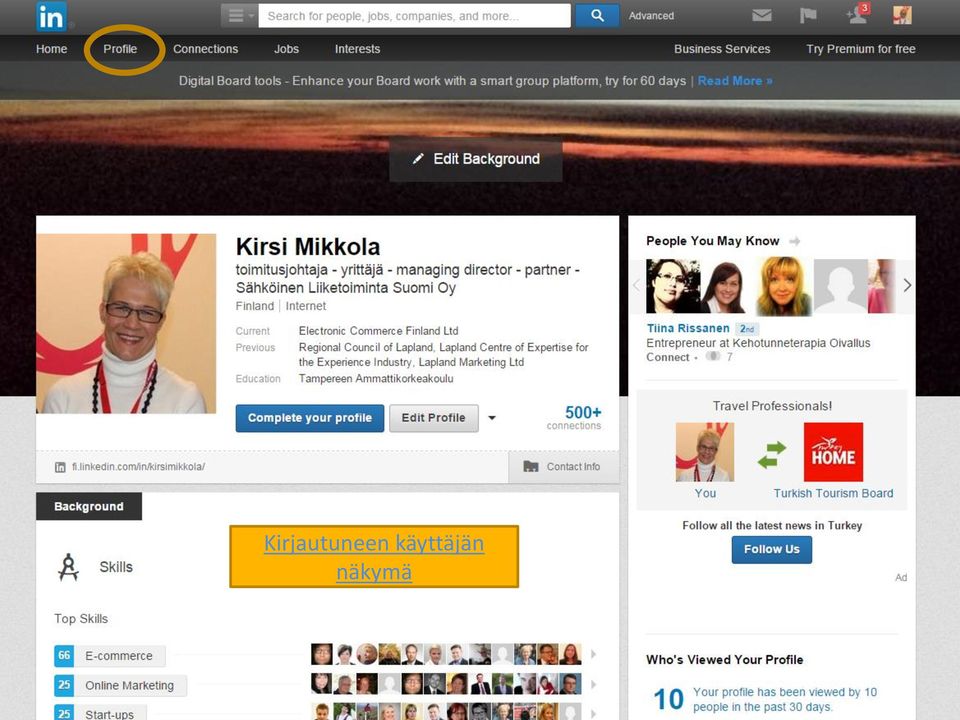Click the Turkey HOME red logo
This screenshot has height=720, width=960.
click(x=833, y=452)
